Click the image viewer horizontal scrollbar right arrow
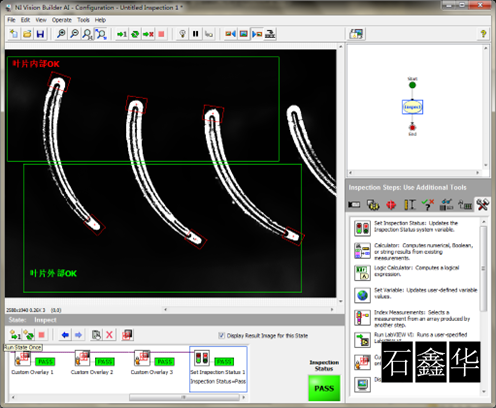This screenshot has height=408, width=496. 332,309
